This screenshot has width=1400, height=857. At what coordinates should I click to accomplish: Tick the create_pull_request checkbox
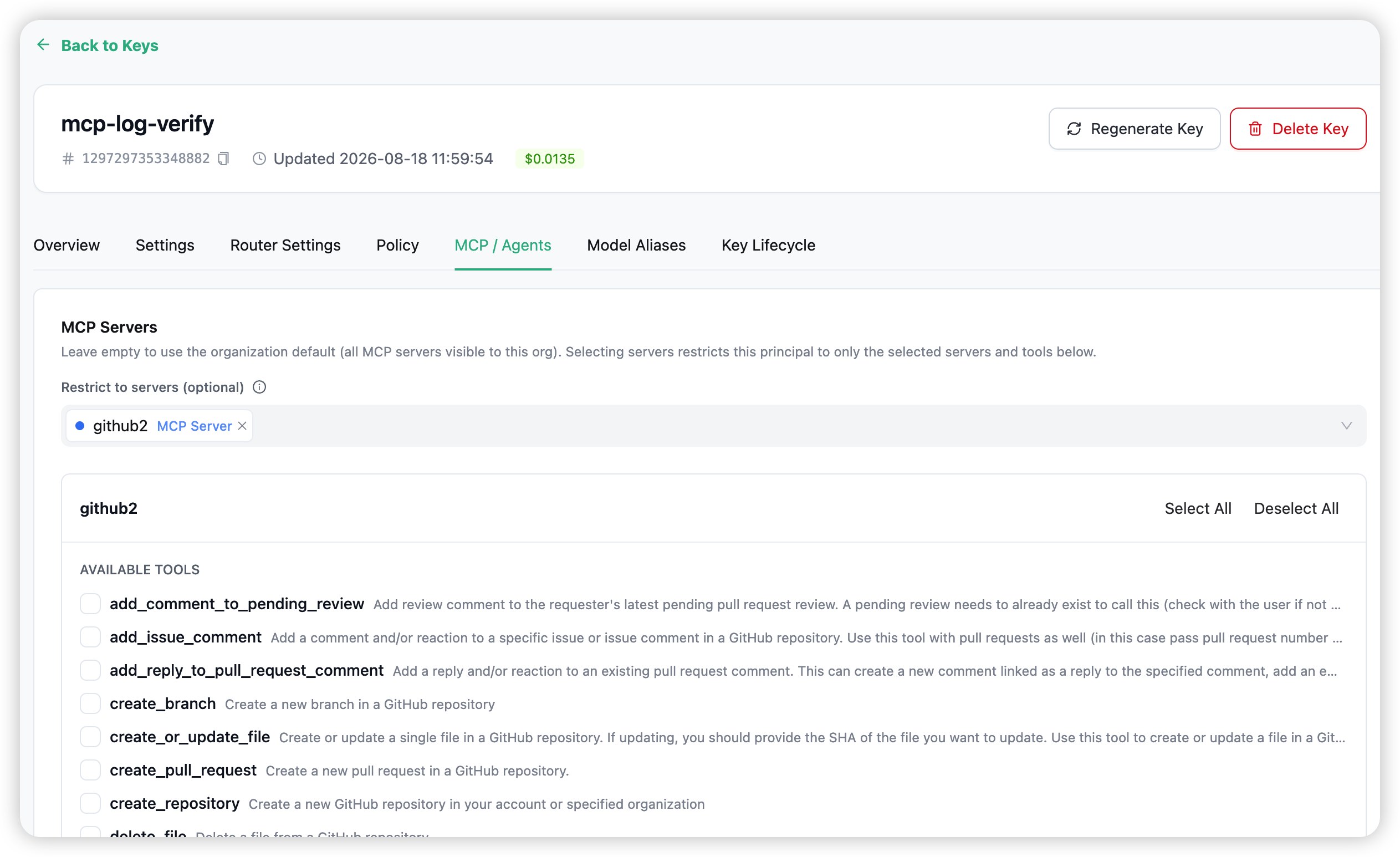click(x=90, y=770)
